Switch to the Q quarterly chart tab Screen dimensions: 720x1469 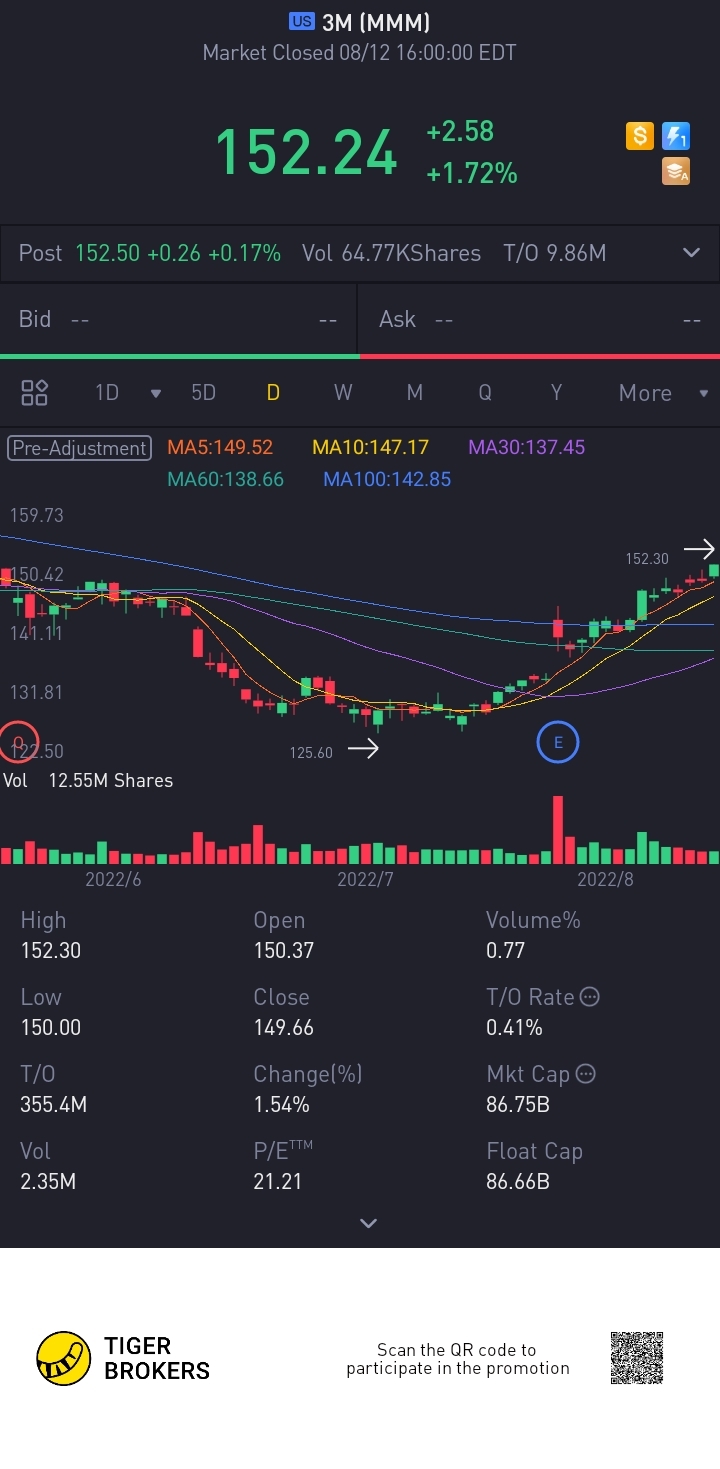click(485, 393)
